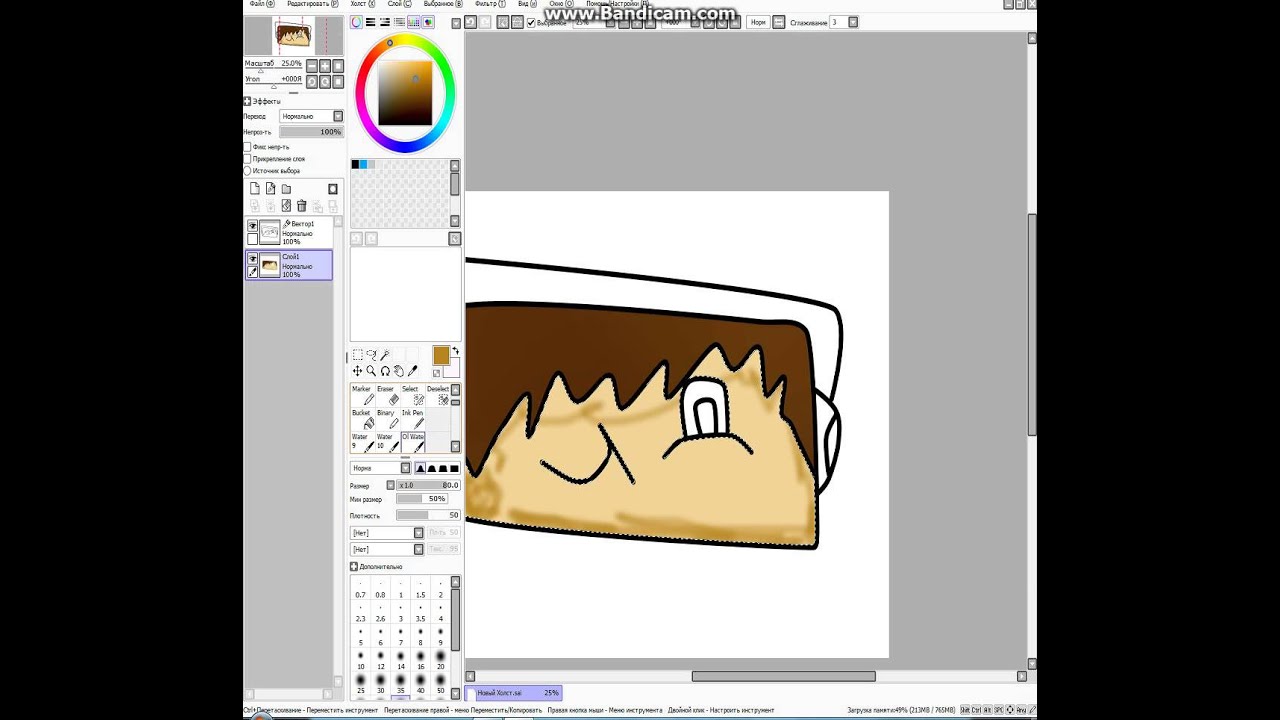
Task: Open the Фильтр menu
Action: (x=490, y=4)
